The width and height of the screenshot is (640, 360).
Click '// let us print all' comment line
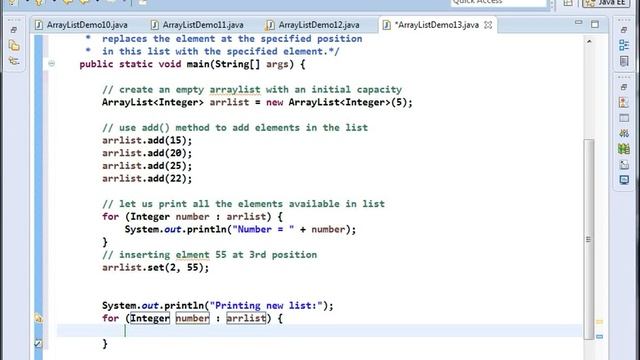coord(243,204)
